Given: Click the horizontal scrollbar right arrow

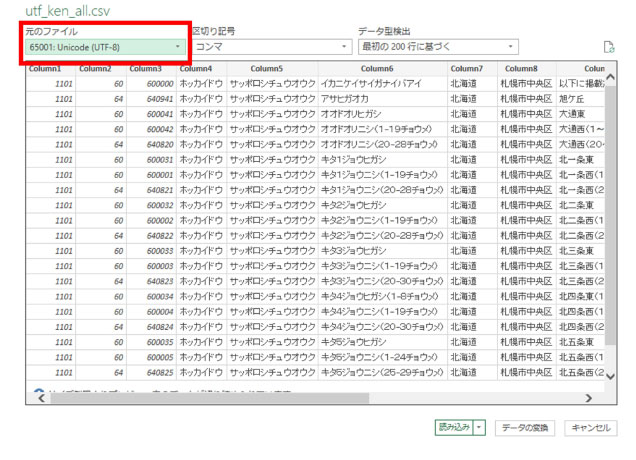Looking at the screenshot, I should pyautogui.click(x=587, y=397).
